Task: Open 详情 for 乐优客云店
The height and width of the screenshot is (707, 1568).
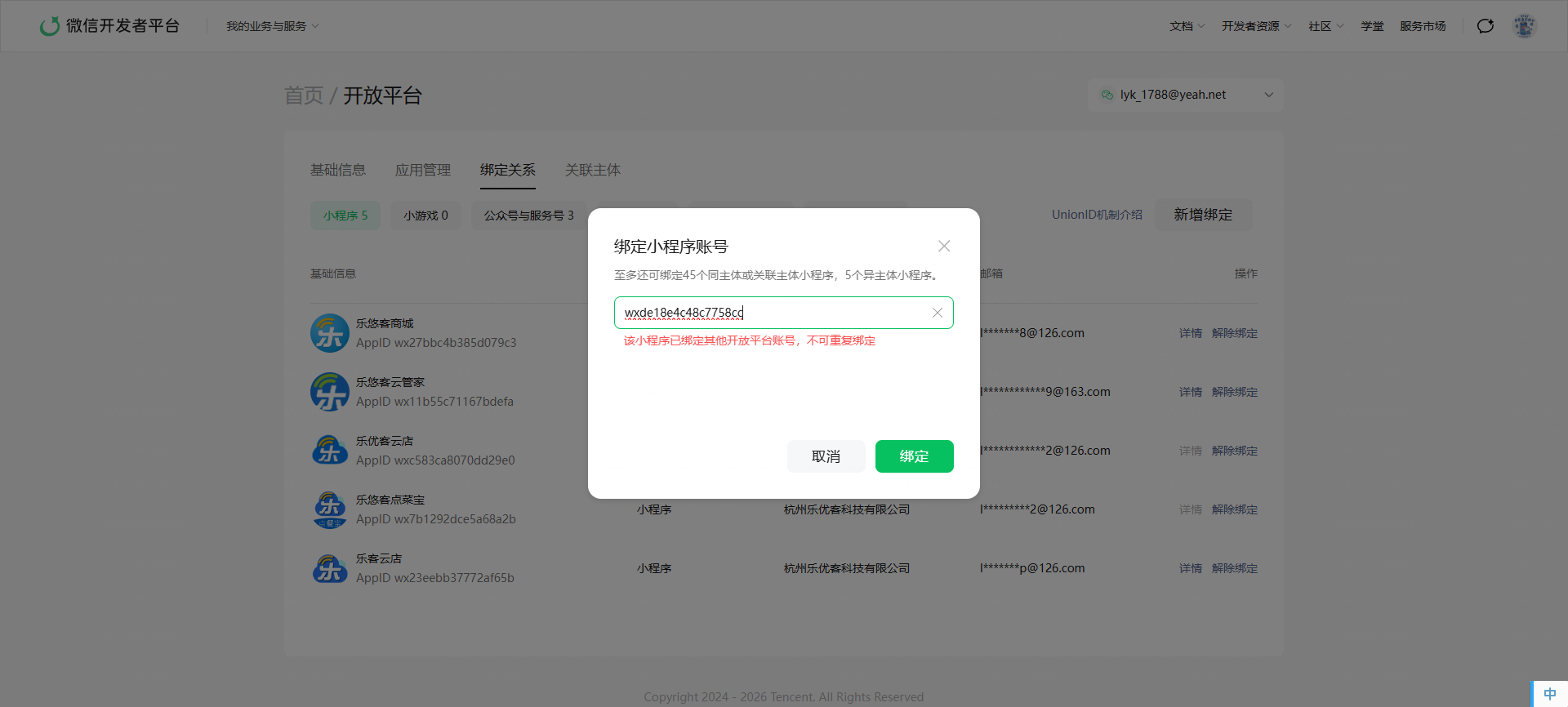Action: [x=1191, y=451]
